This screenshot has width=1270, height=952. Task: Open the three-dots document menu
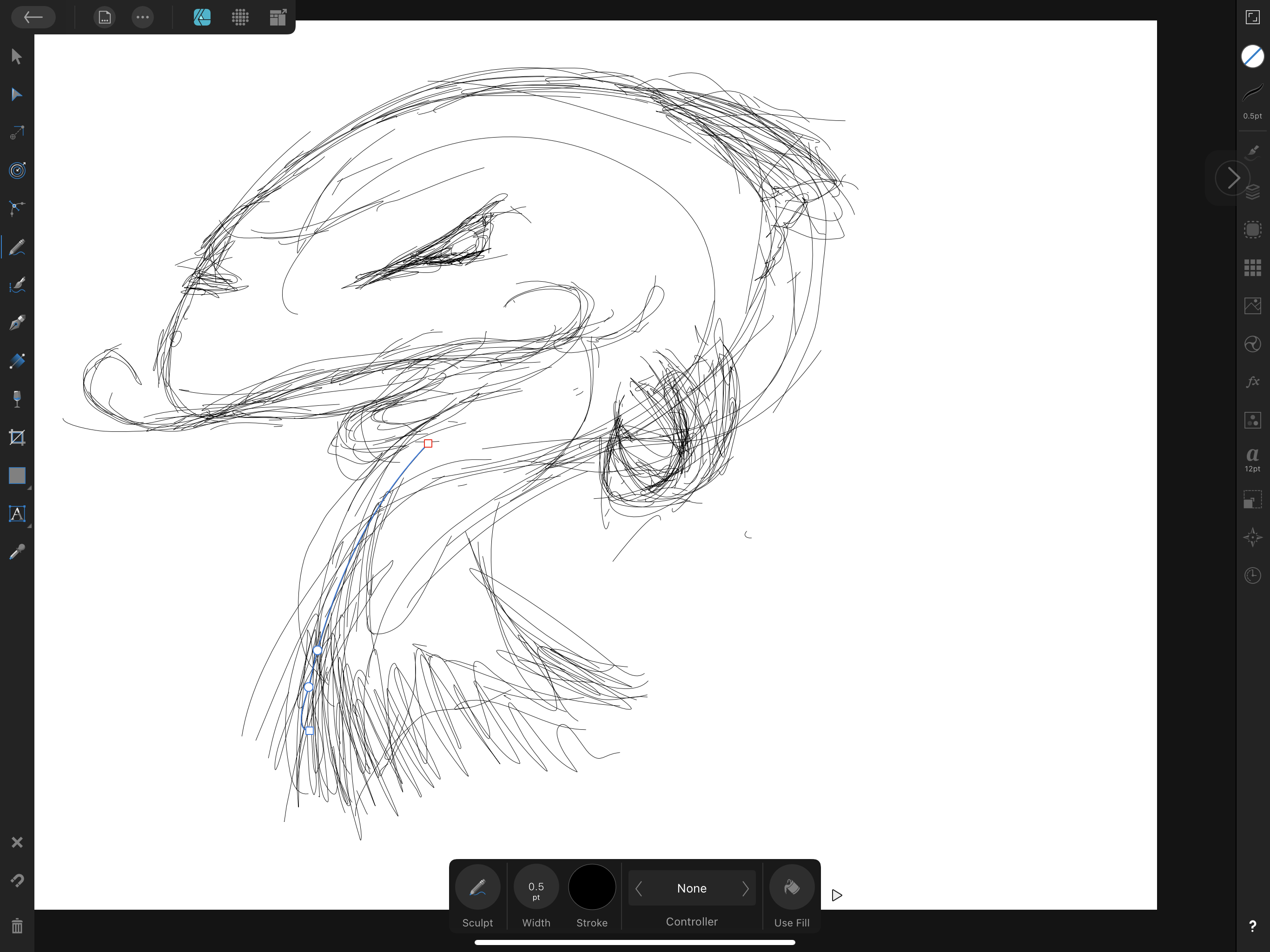[x=142, y=17]
